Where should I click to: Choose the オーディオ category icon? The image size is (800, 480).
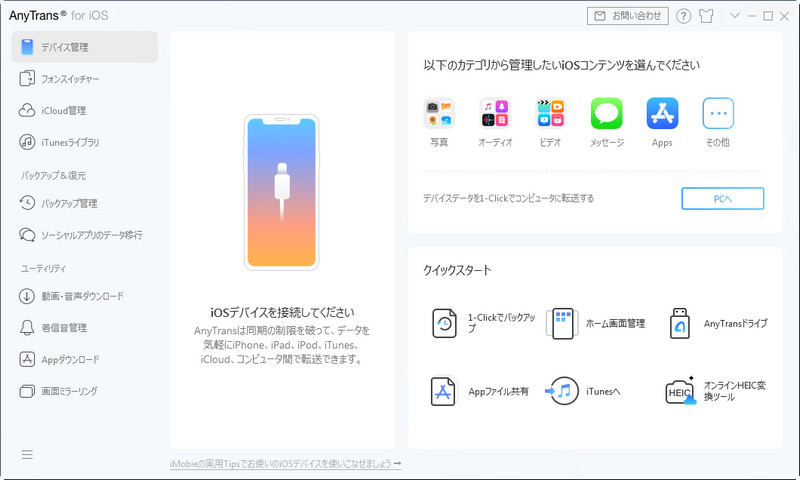494,113
